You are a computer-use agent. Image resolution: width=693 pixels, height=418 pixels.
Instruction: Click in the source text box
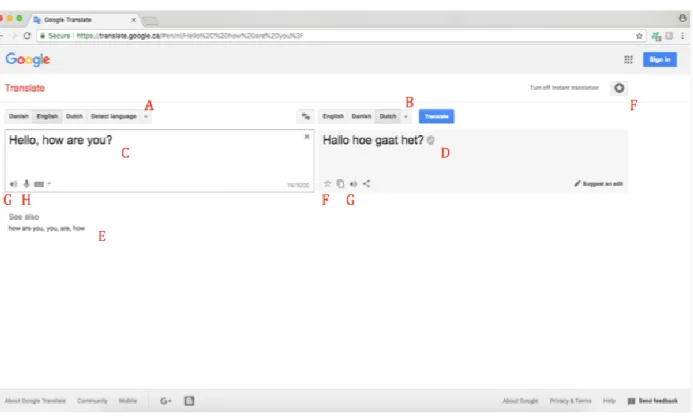click(159, 160)
